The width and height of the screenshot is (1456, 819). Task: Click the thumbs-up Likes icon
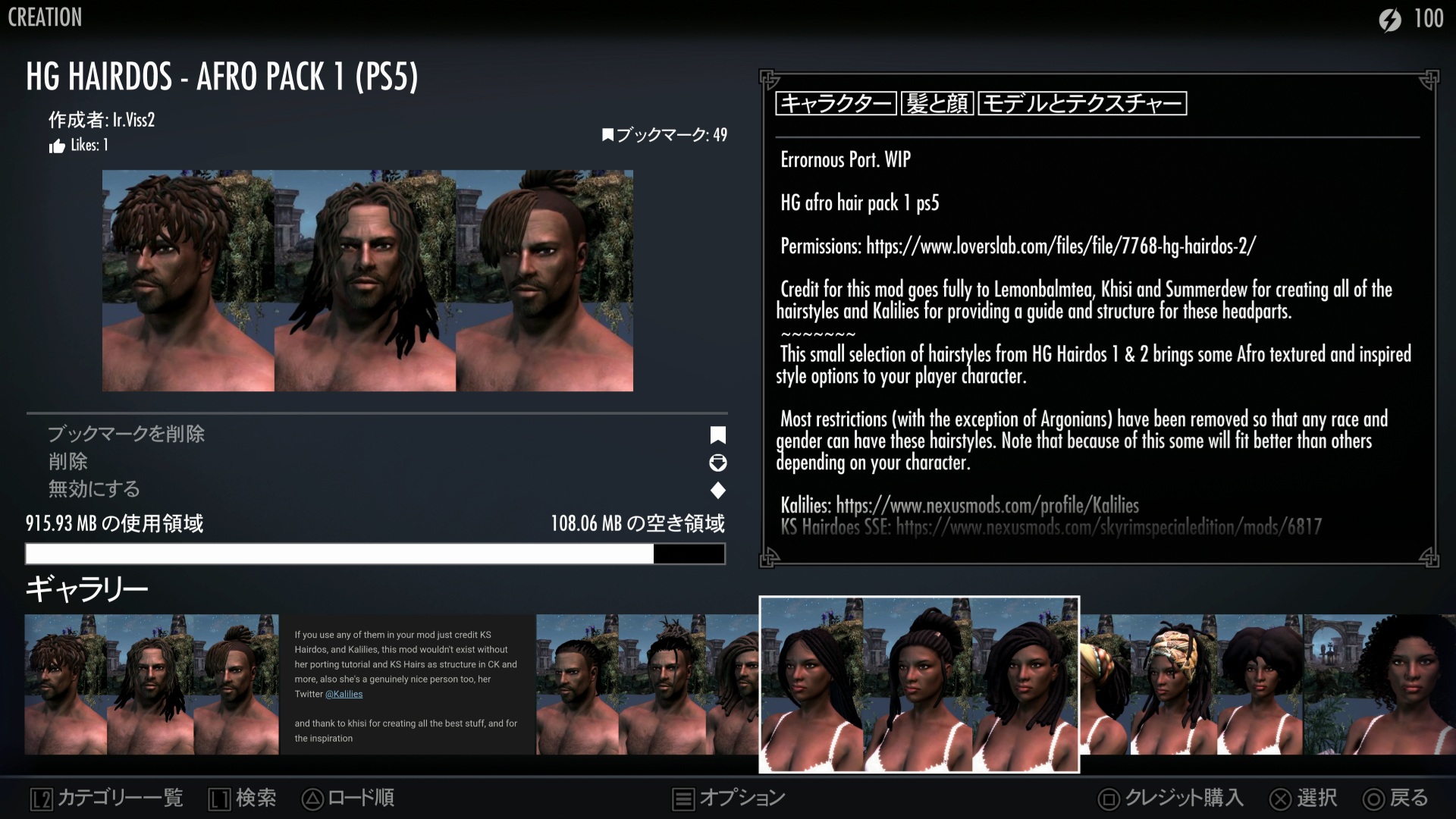[x=57, y=146]
